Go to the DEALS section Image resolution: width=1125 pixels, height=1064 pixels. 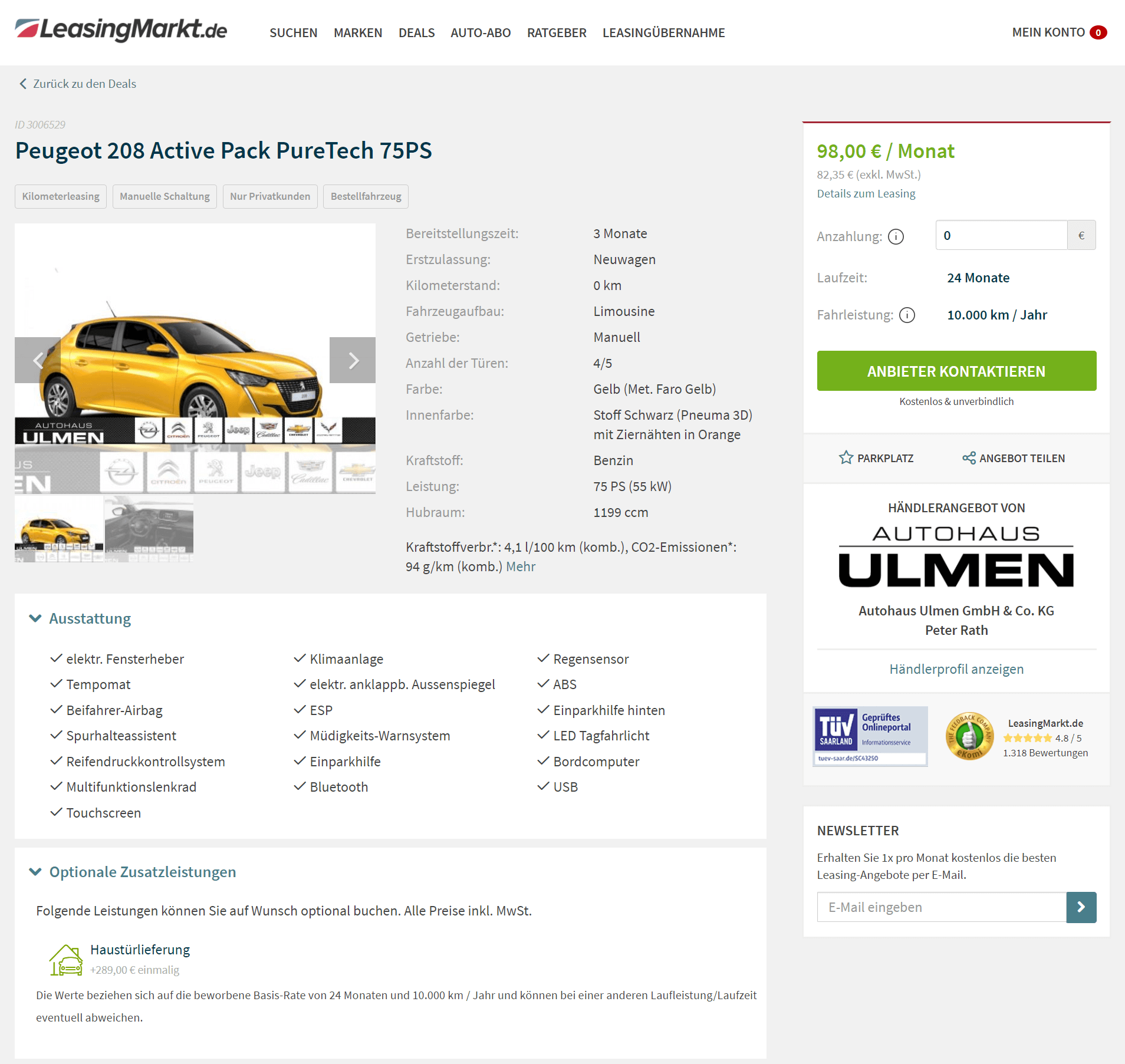point(416,33)
